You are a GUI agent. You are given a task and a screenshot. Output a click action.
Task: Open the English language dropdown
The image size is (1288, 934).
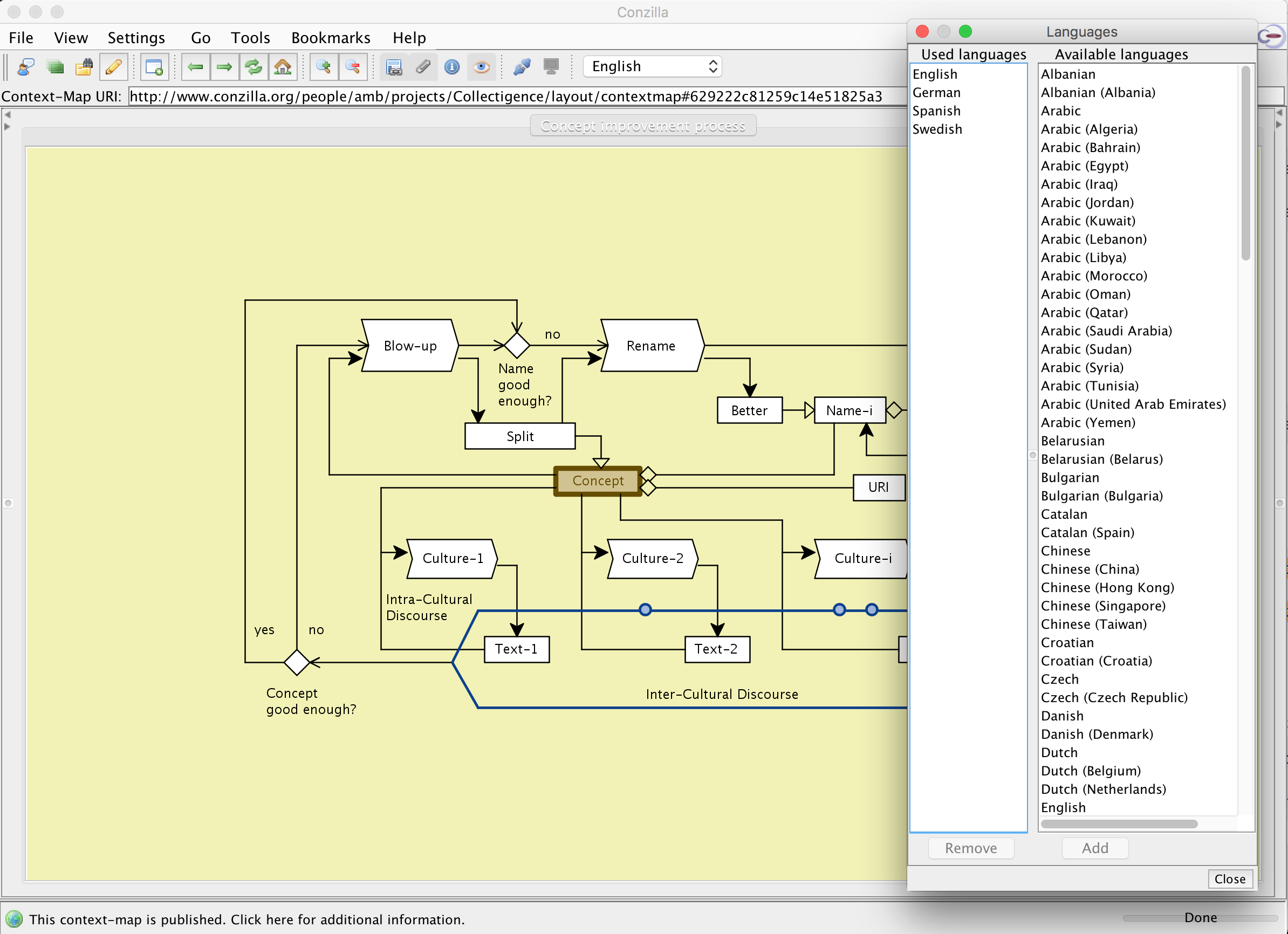coord(653,66)
